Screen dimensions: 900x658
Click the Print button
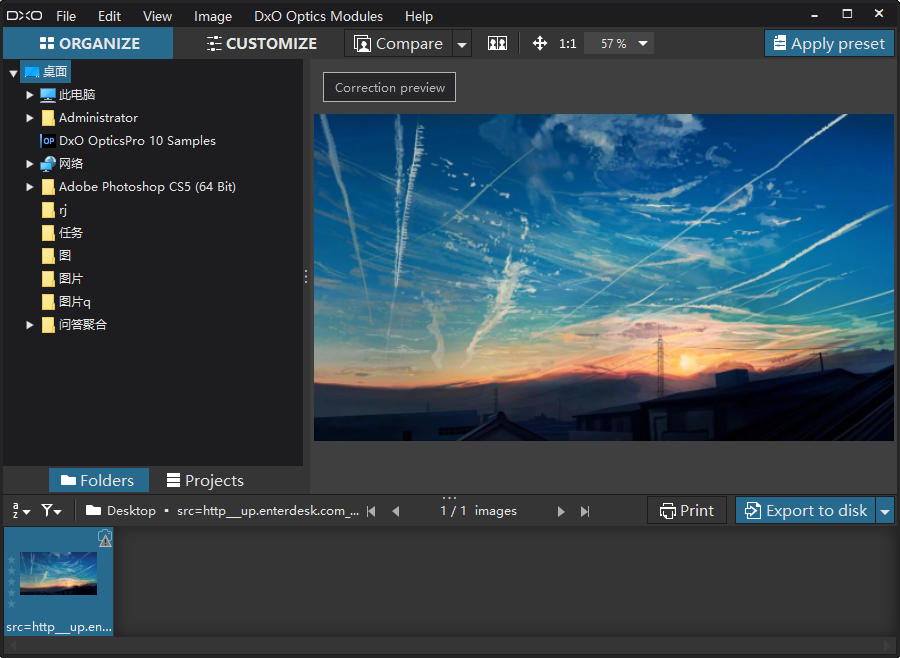687,510
